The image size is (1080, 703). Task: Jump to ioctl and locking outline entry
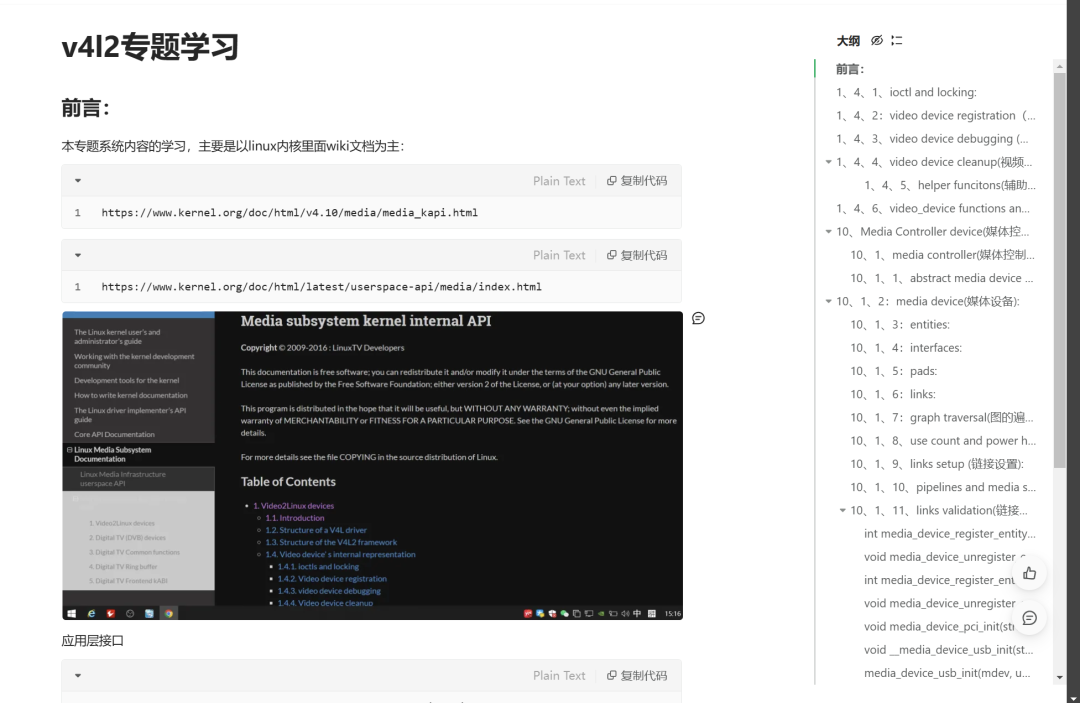pyautogui.click(x=906, y=92)
